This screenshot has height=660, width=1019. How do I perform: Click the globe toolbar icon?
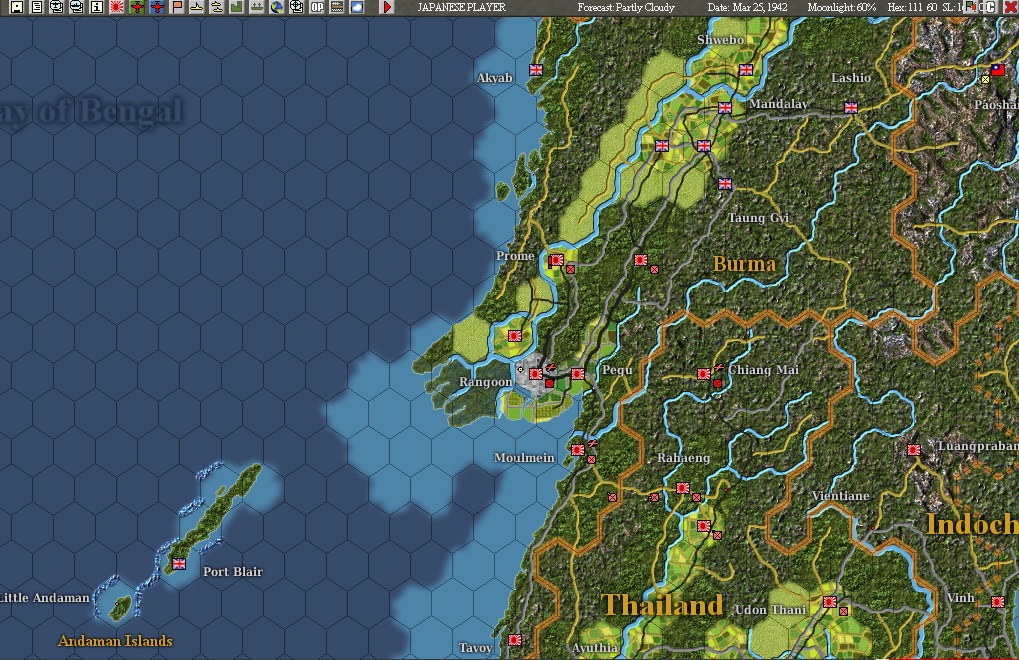pyautogui.click(x=277, y=7)
